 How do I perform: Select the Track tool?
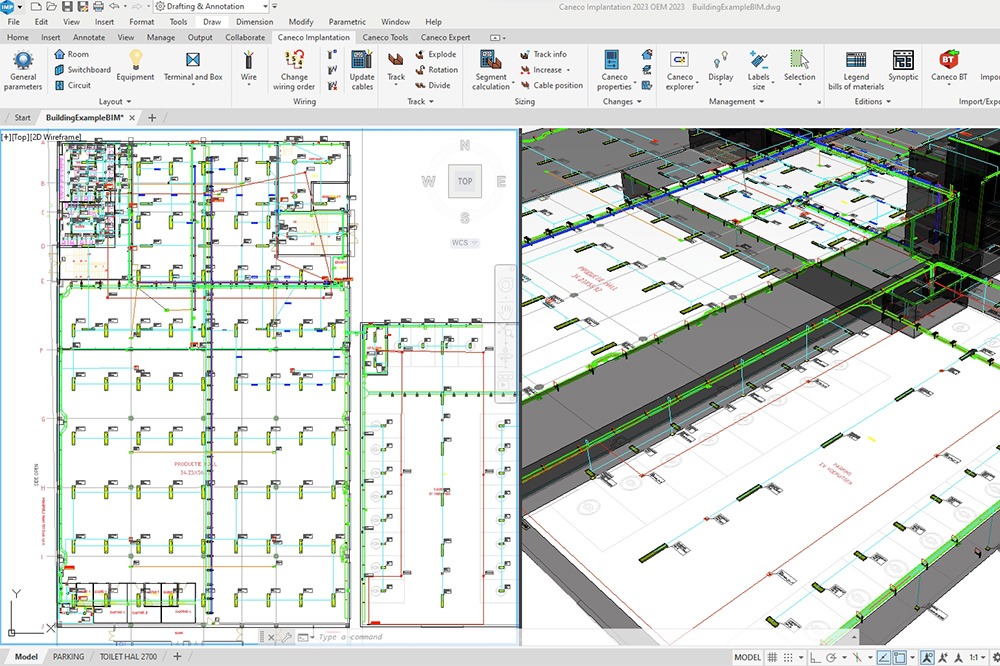(396, 67)
